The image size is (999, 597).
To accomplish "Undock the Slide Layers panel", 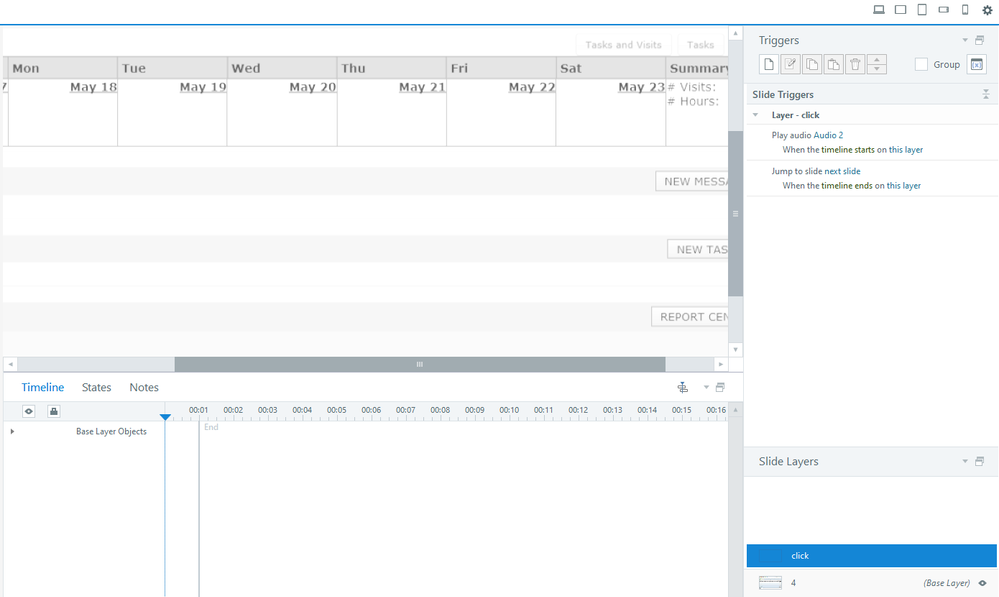I will [x=980, y=461].
